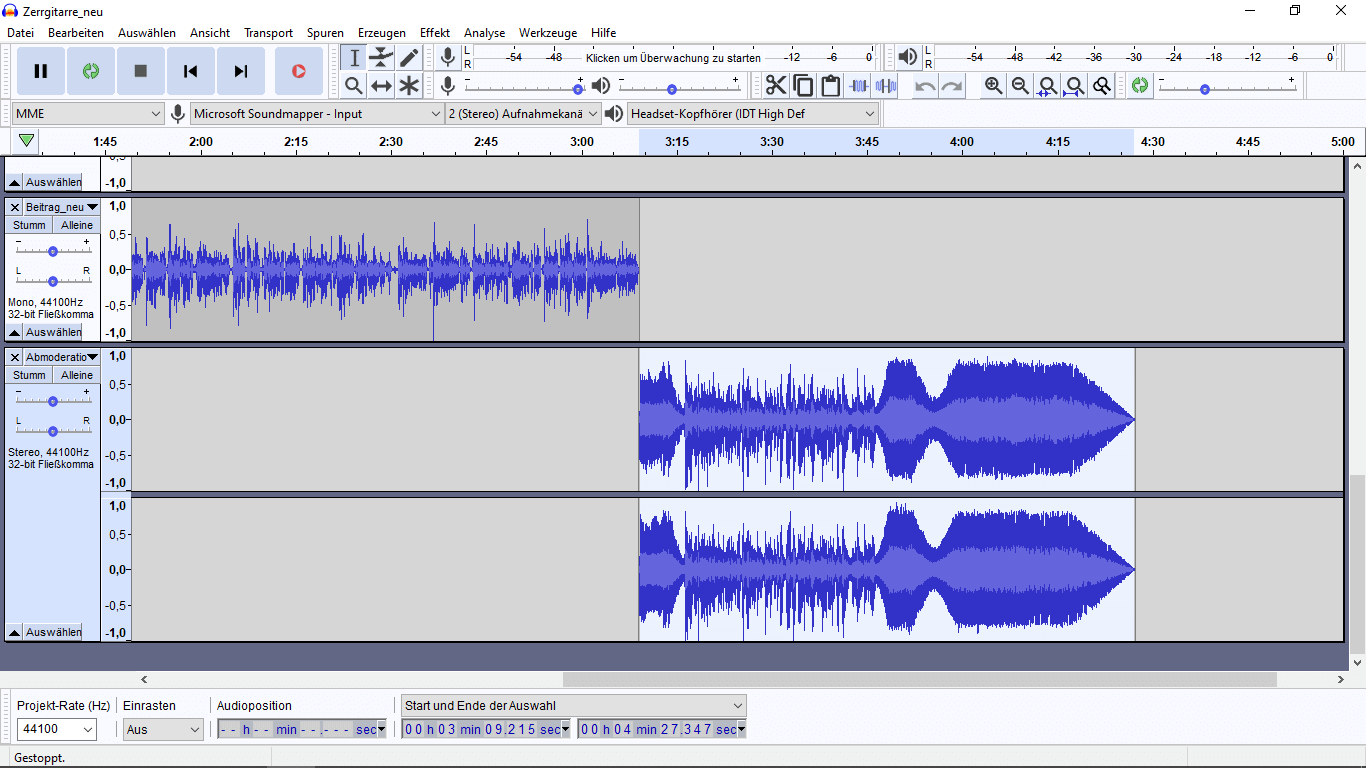Start recording with the red Record button
1366x768 pixels.
(x=299, y=71)
